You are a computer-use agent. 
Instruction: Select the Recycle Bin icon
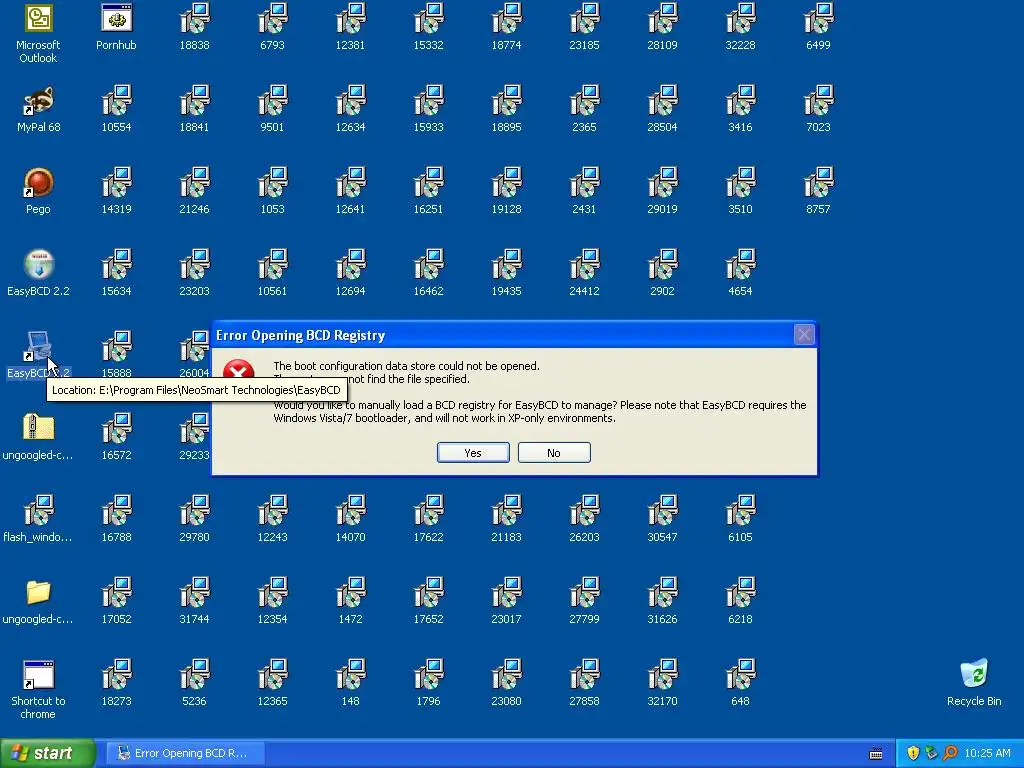point(974,673)
